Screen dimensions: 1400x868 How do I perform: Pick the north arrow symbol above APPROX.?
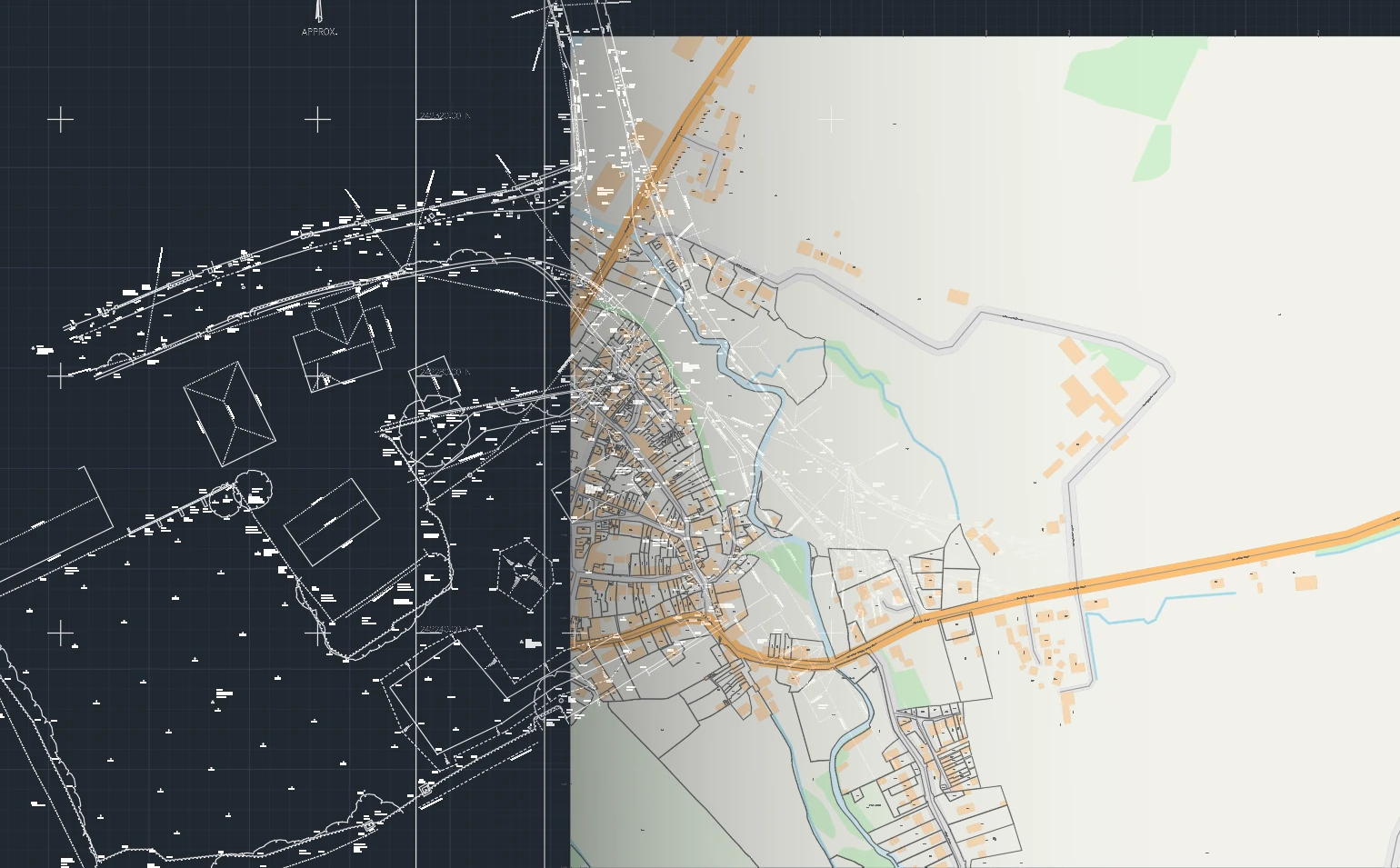(319, 10)
